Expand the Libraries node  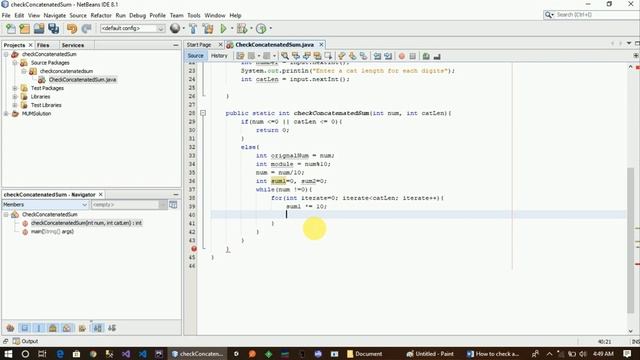(x=15, y=97)
